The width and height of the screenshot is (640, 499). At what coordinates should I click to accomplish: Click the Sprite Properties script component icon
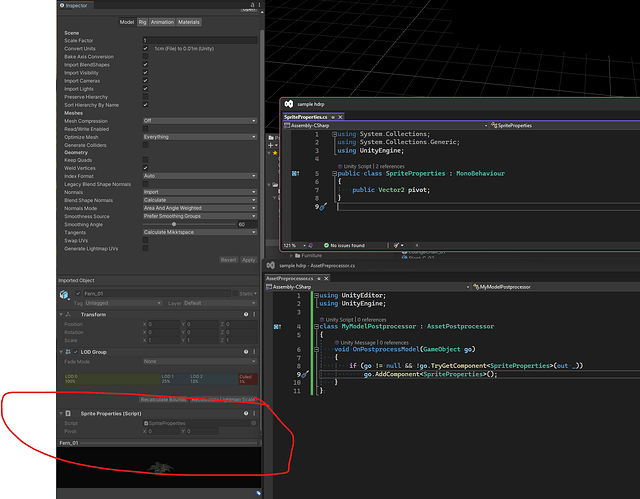coord(68,413)
